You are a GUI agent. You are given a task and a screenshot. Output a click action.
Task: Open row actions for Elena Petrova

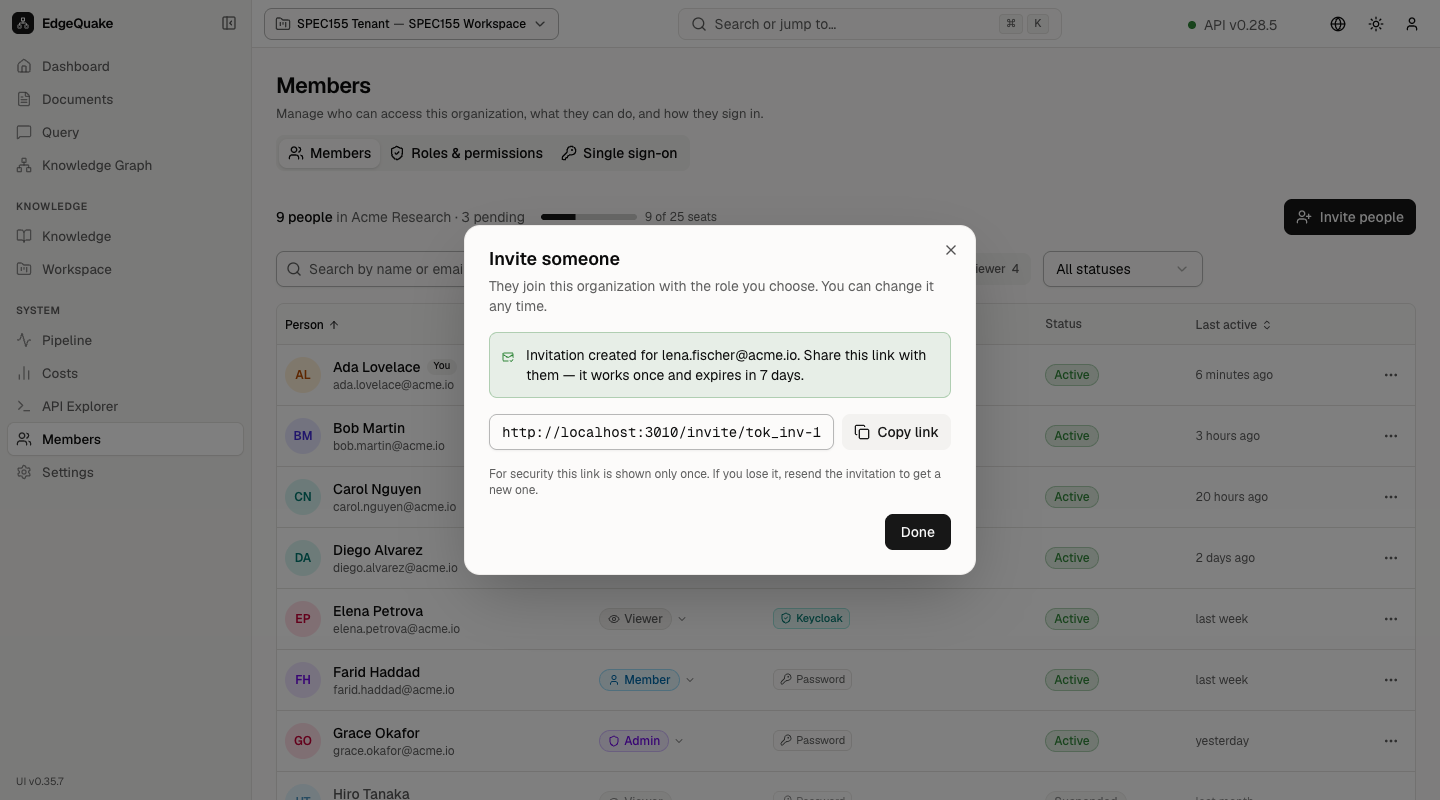[1391, 619]
